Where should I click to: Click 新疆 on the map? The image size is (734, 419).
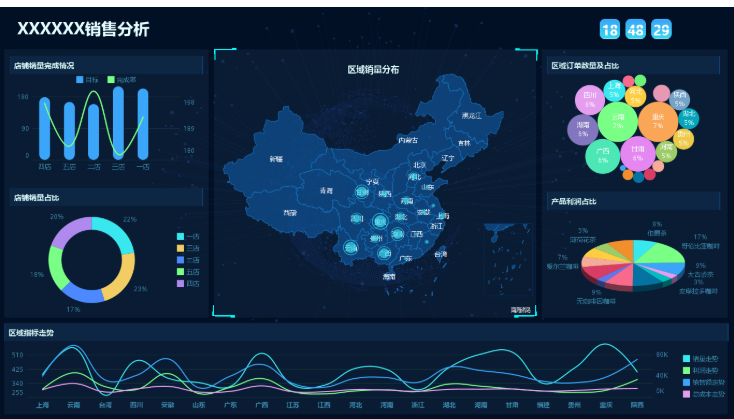276,159
